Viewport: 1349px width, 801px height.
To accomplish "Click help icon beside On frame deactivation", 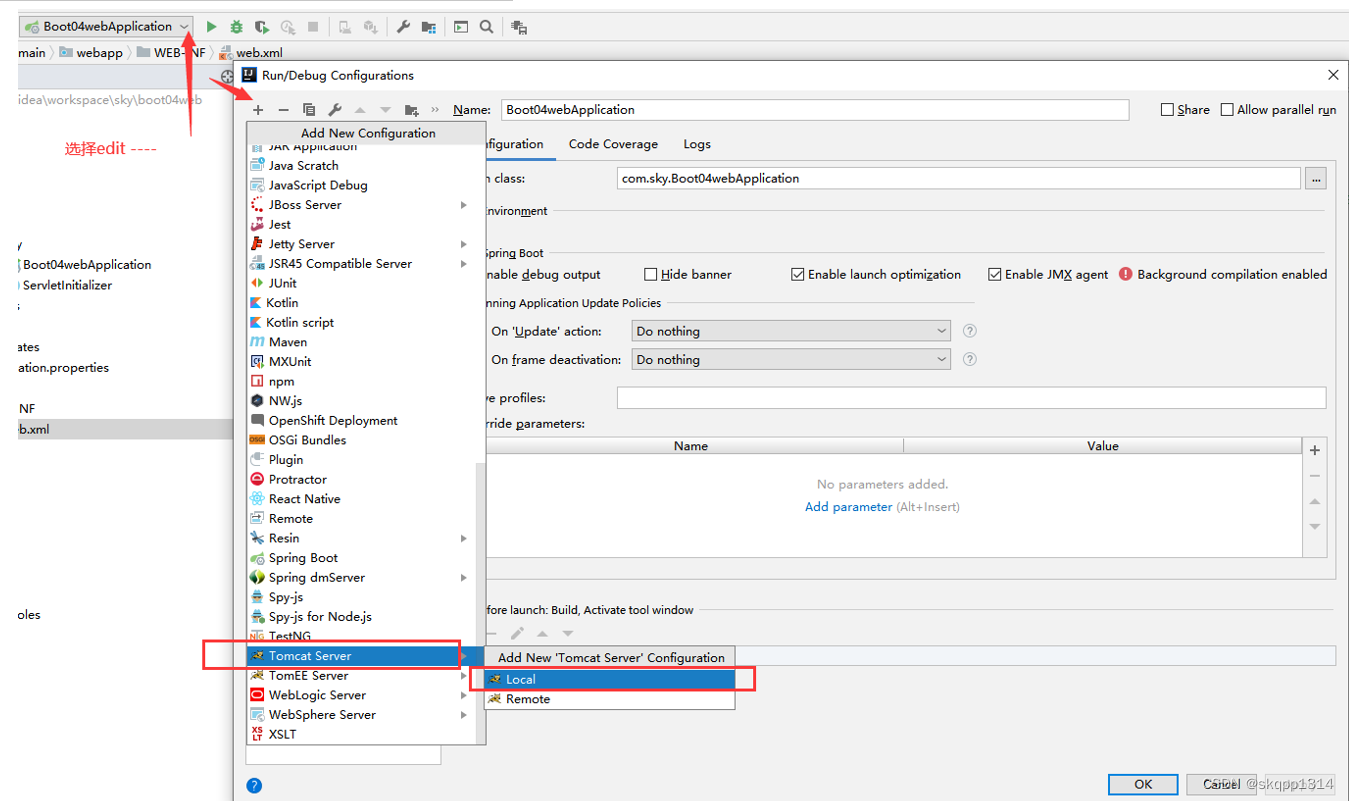I will [x=969, y=359].
